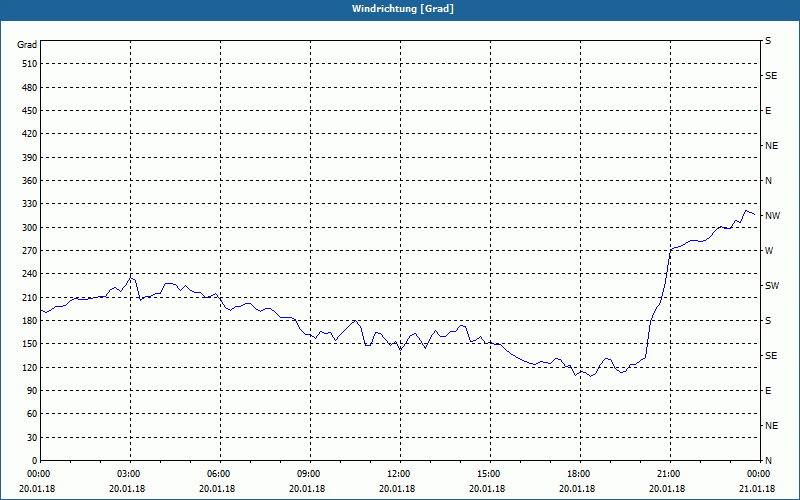Select the 270 degree axis label
Image resolution: width=800 pixels, height=500 pixels.
click(x=30, y=251)
